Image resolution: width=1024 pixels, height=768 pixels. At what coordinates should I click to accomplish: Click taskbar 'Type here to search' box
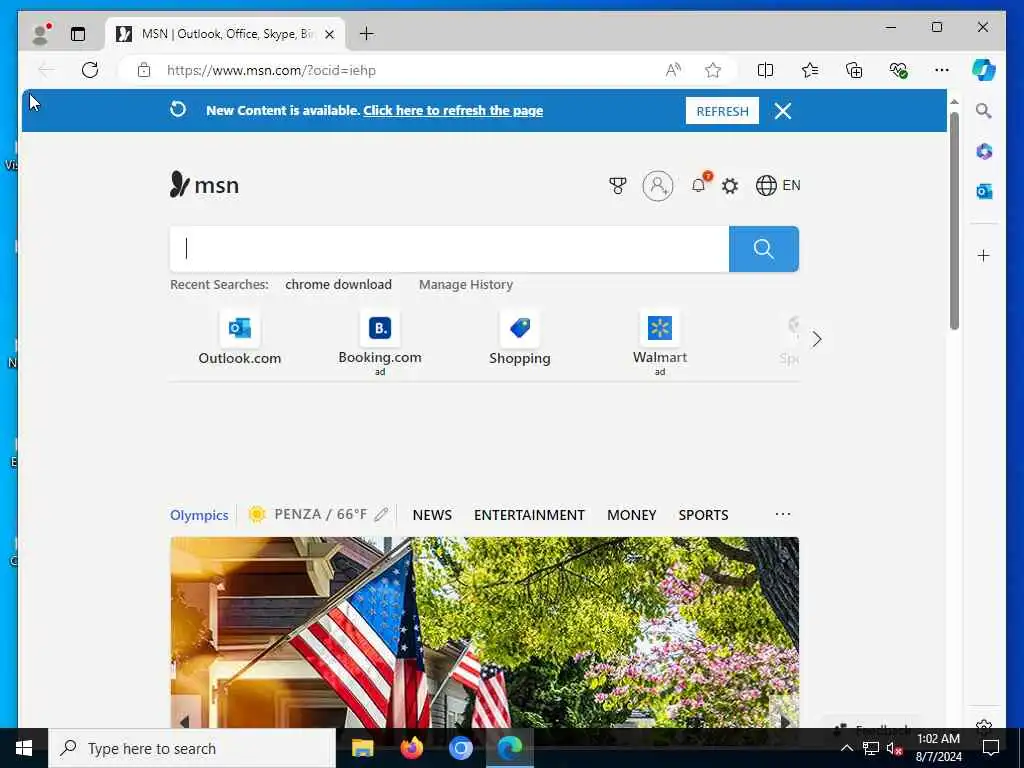click(x=192, y=748)
